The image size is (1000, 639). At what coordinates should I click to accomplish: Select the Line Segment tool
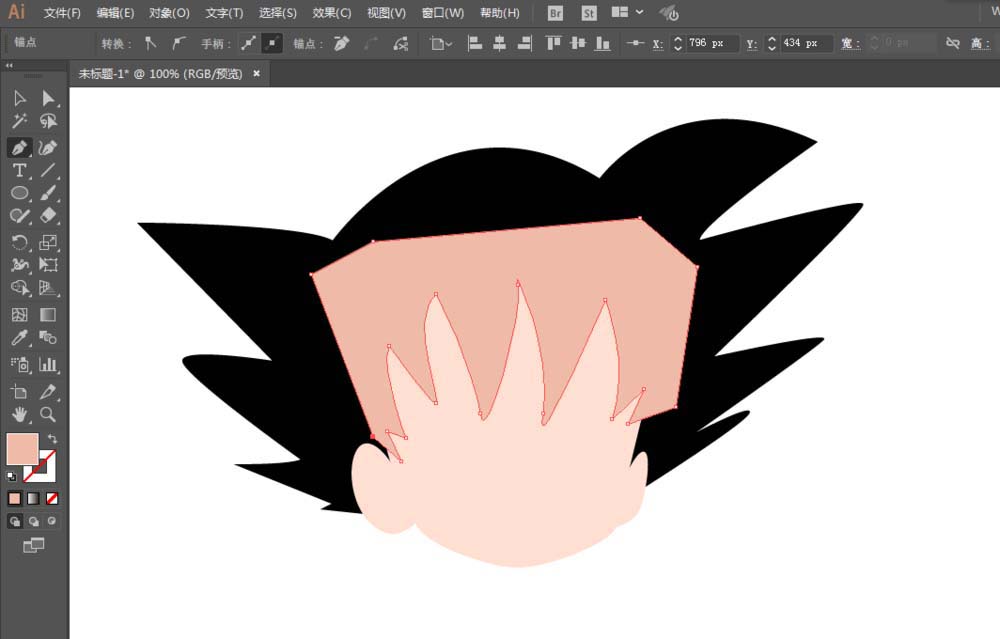pos(48,170)
